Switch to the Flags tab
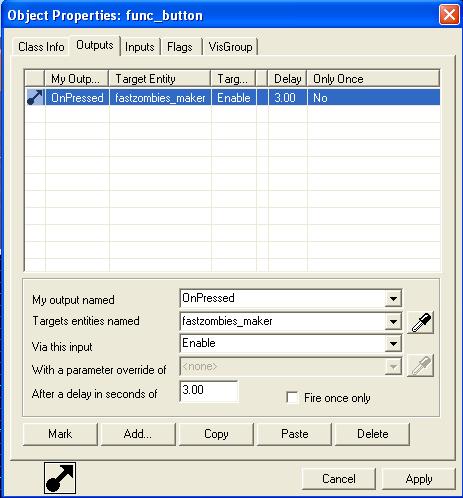463x498 pixels. click(x=180, y=47)
